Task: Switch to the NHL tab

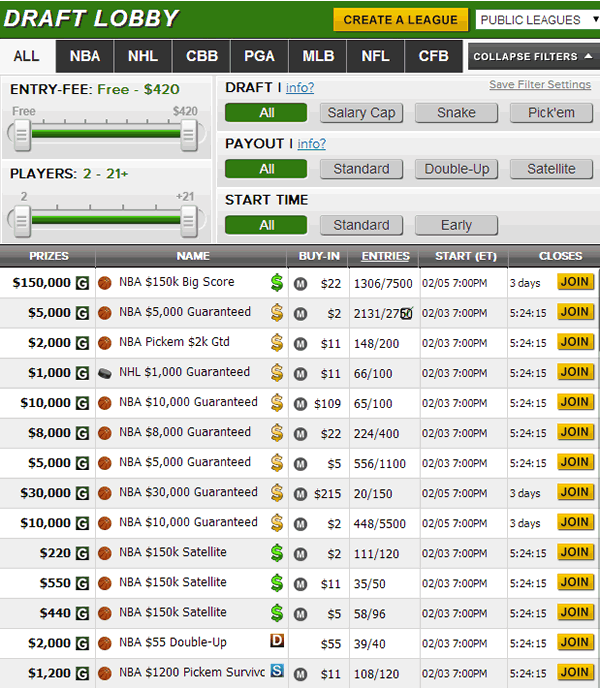Action: 143,56
